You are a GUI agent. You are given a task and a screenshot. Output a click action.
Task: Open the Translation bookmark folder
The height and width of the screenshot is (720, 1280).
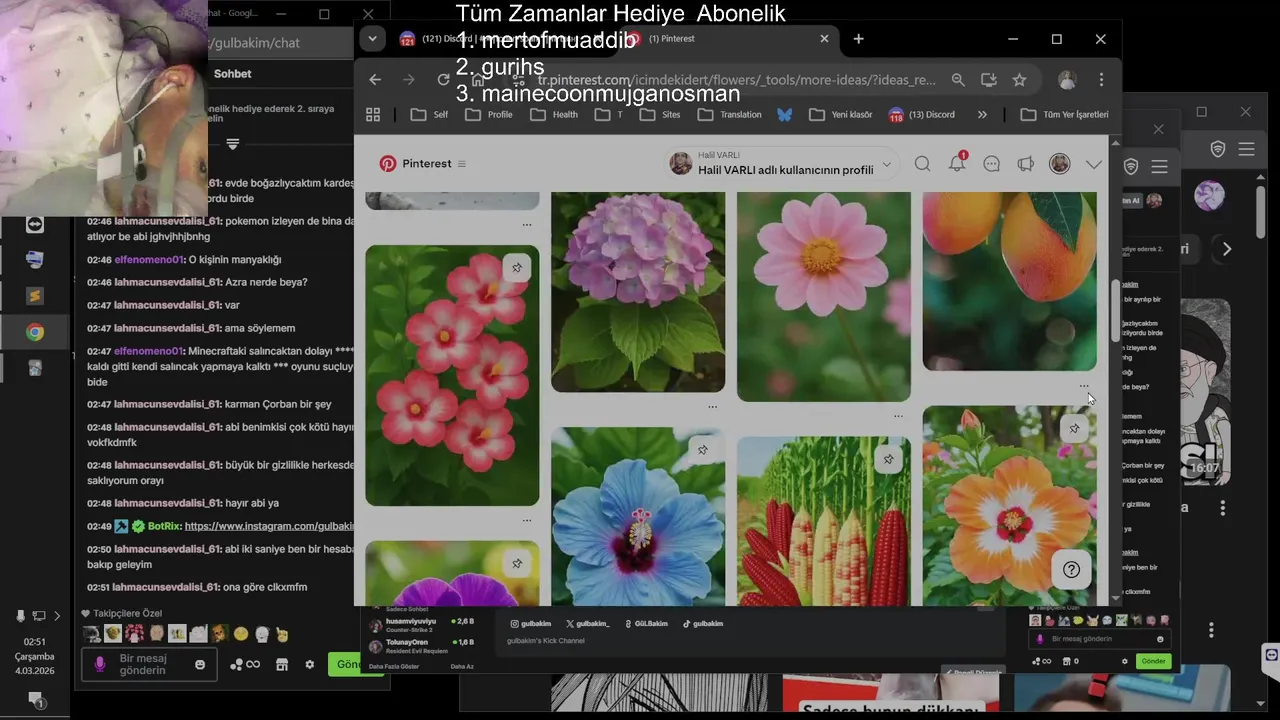coord(730,114)
